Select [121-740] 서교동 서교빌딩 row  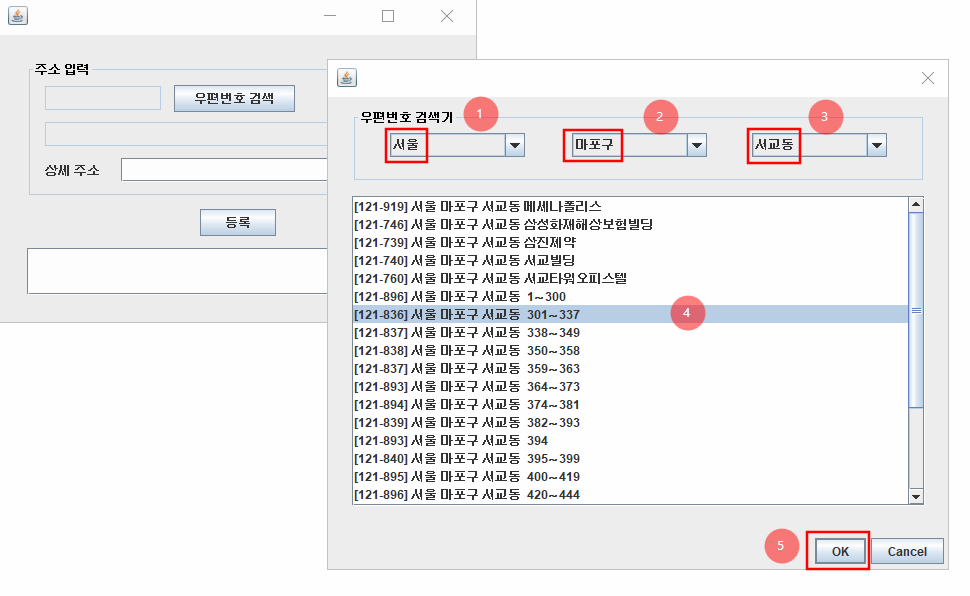[x=630, y=260]
